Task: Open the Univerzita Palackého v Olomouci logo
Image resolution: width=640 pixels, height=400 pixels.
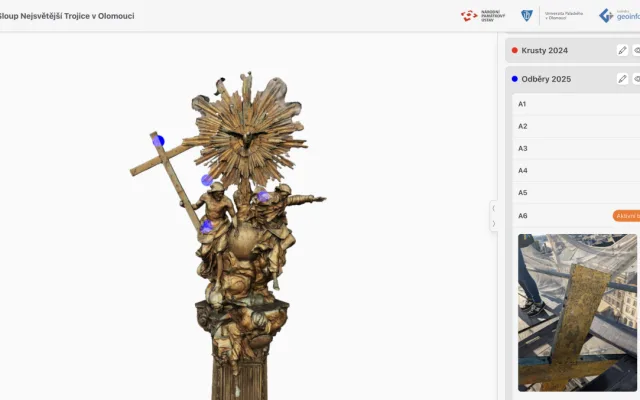Action: [552, 16]
